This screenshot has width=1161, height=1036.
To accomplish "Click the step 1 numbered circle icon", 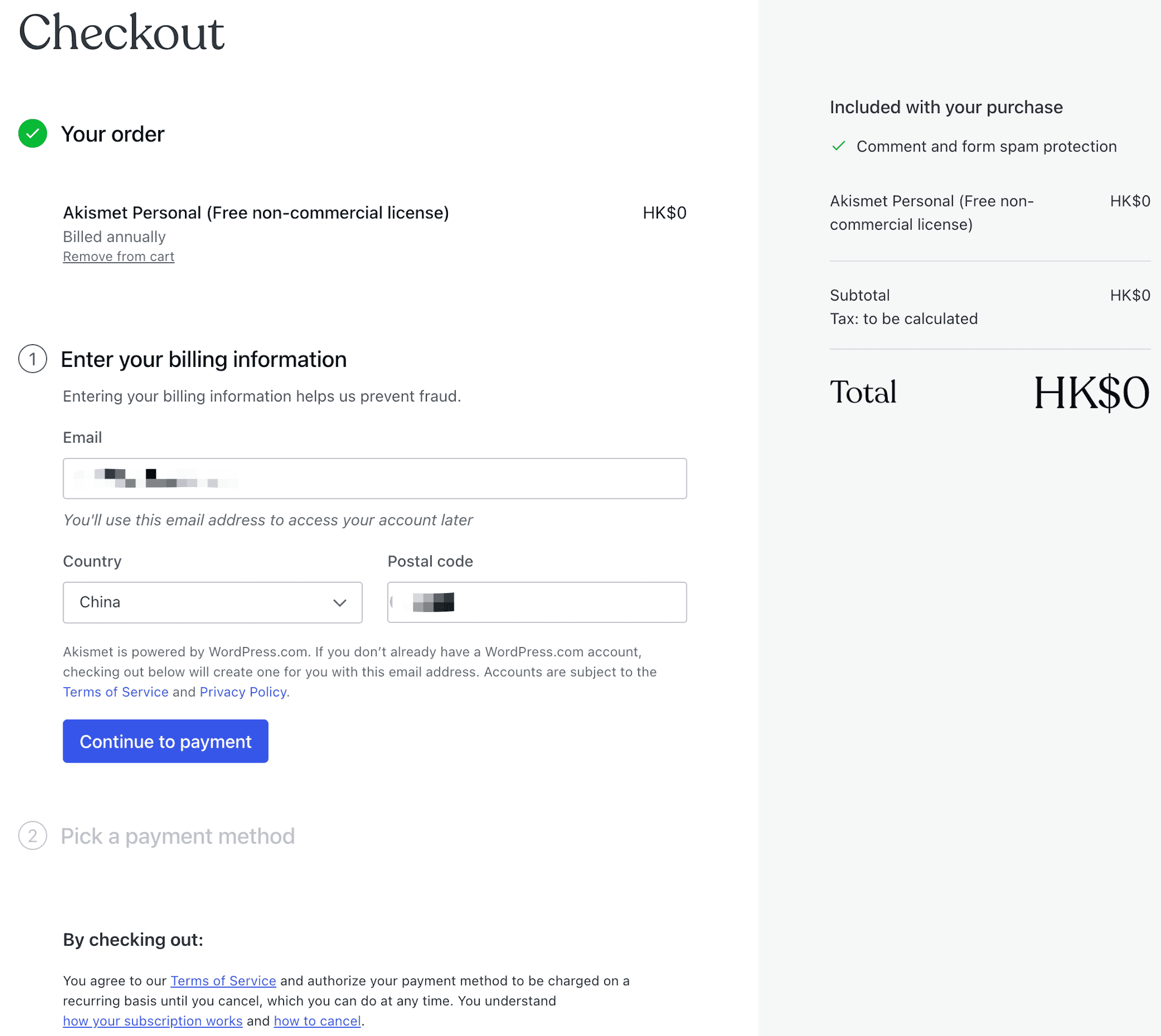I will [32, 359].
